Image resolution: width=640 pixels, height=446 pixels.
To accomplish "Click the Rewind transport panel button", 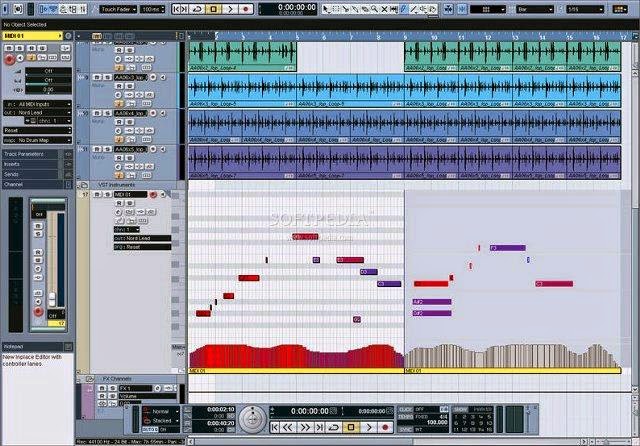I will [x=288, y=427].
